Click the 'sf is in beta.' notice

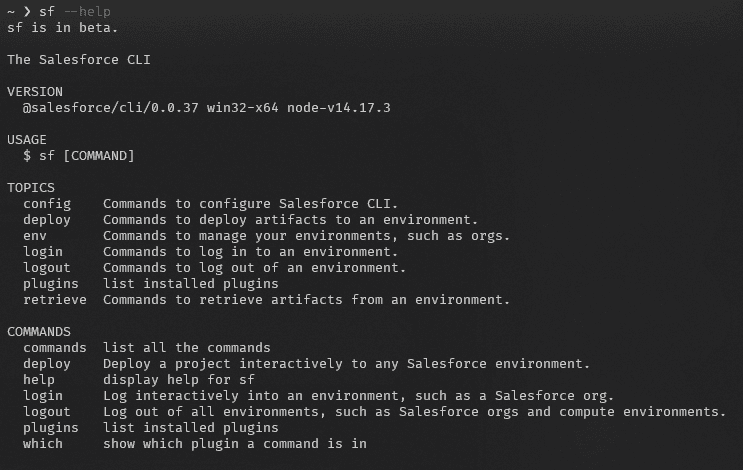[62, 27]
